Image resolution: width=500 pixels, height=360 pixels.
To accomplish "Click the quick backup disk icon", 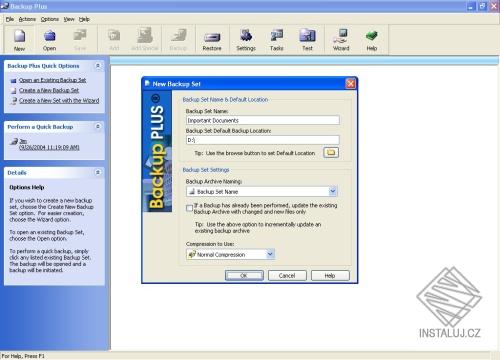I will [x=14, y=142].
